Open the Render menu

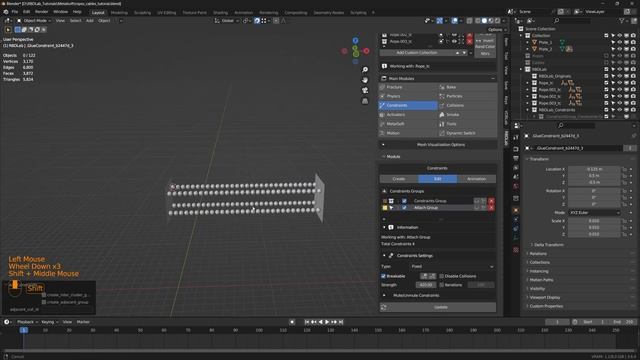(41, 12)
